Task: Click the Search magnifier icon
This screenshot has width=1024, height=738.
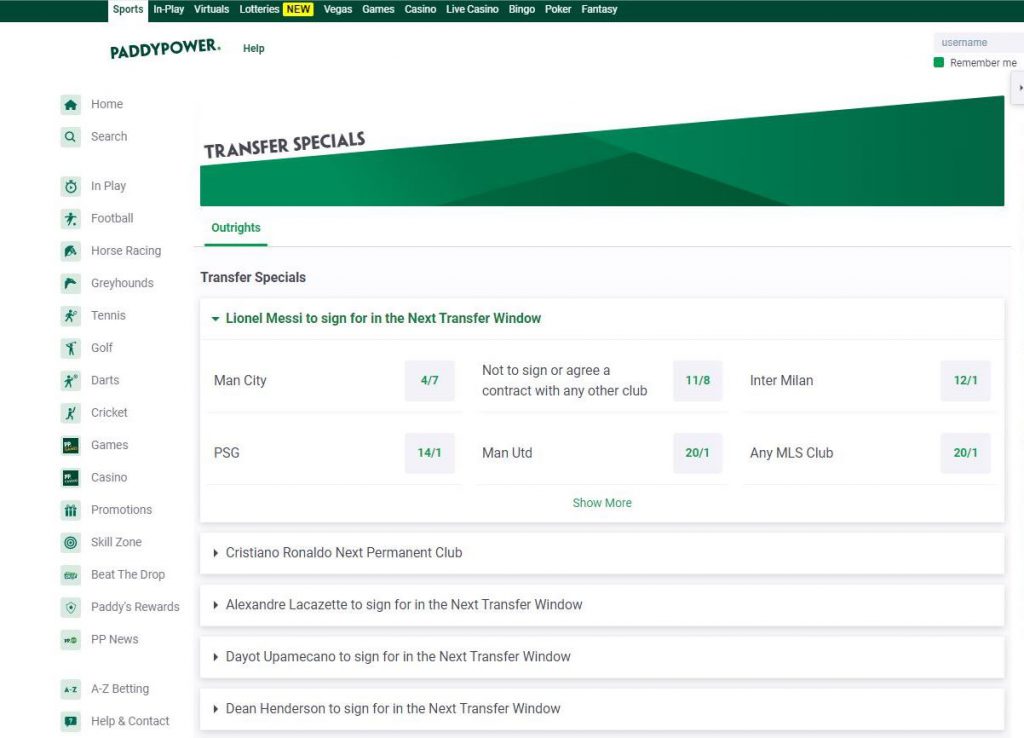Action: (71, 136)
